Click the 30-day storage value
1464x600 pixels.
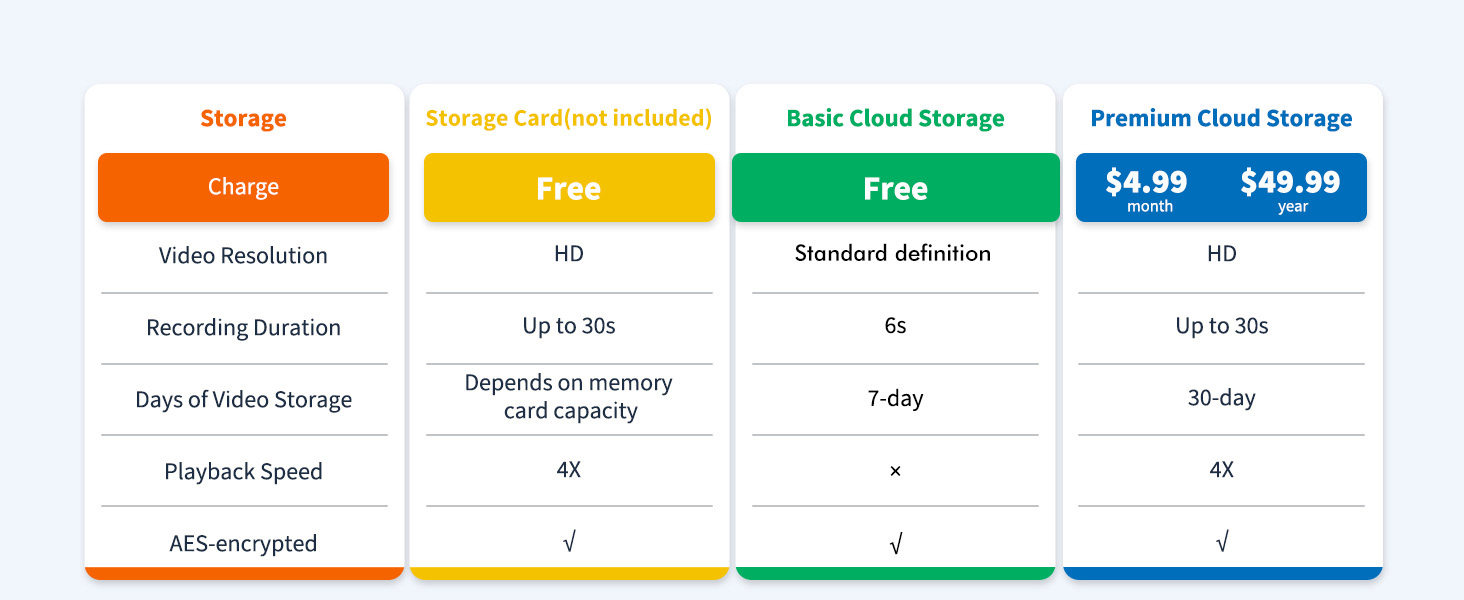(1221, 398)
